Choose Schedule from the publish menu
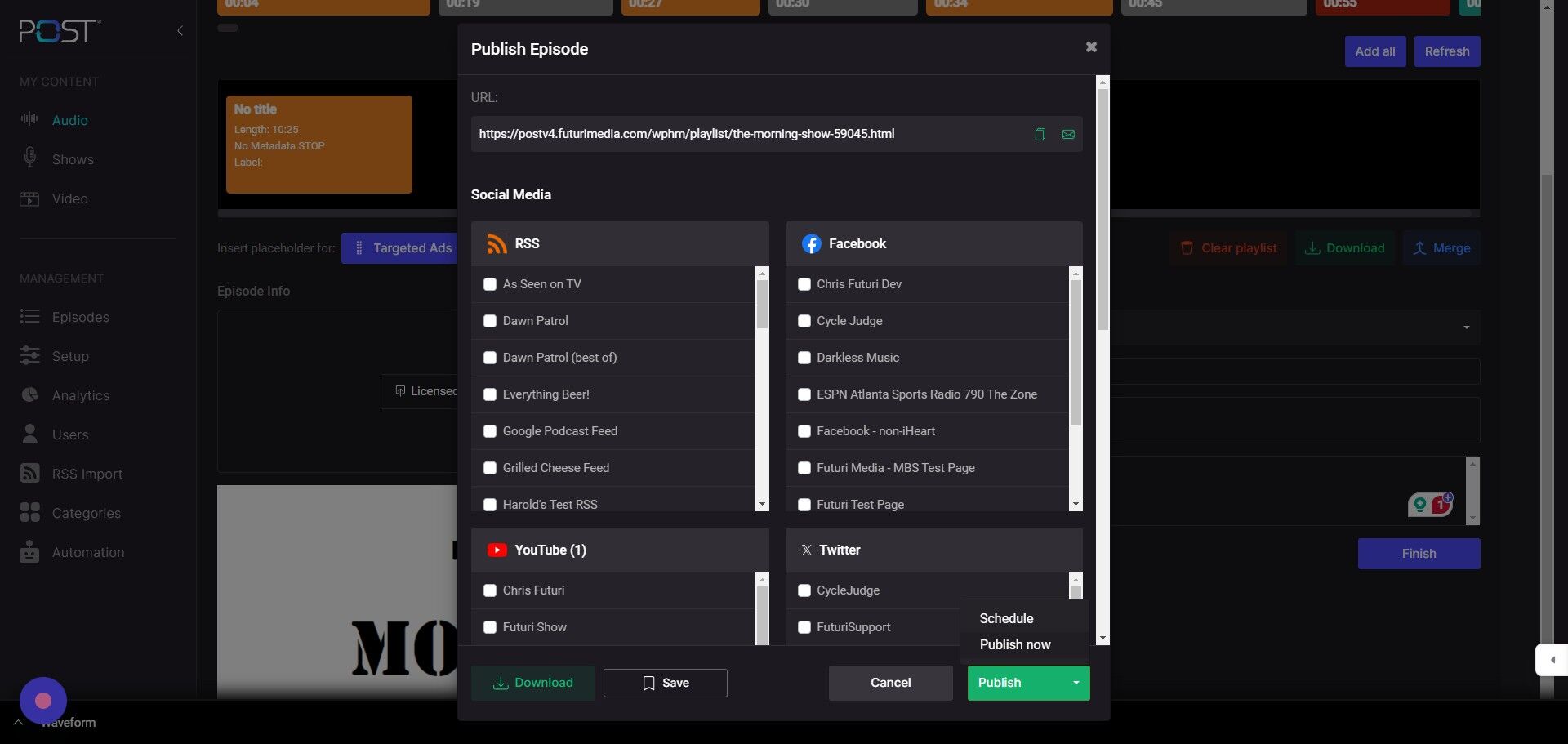Screen dimensions: 1568x744 (1006, 618)
